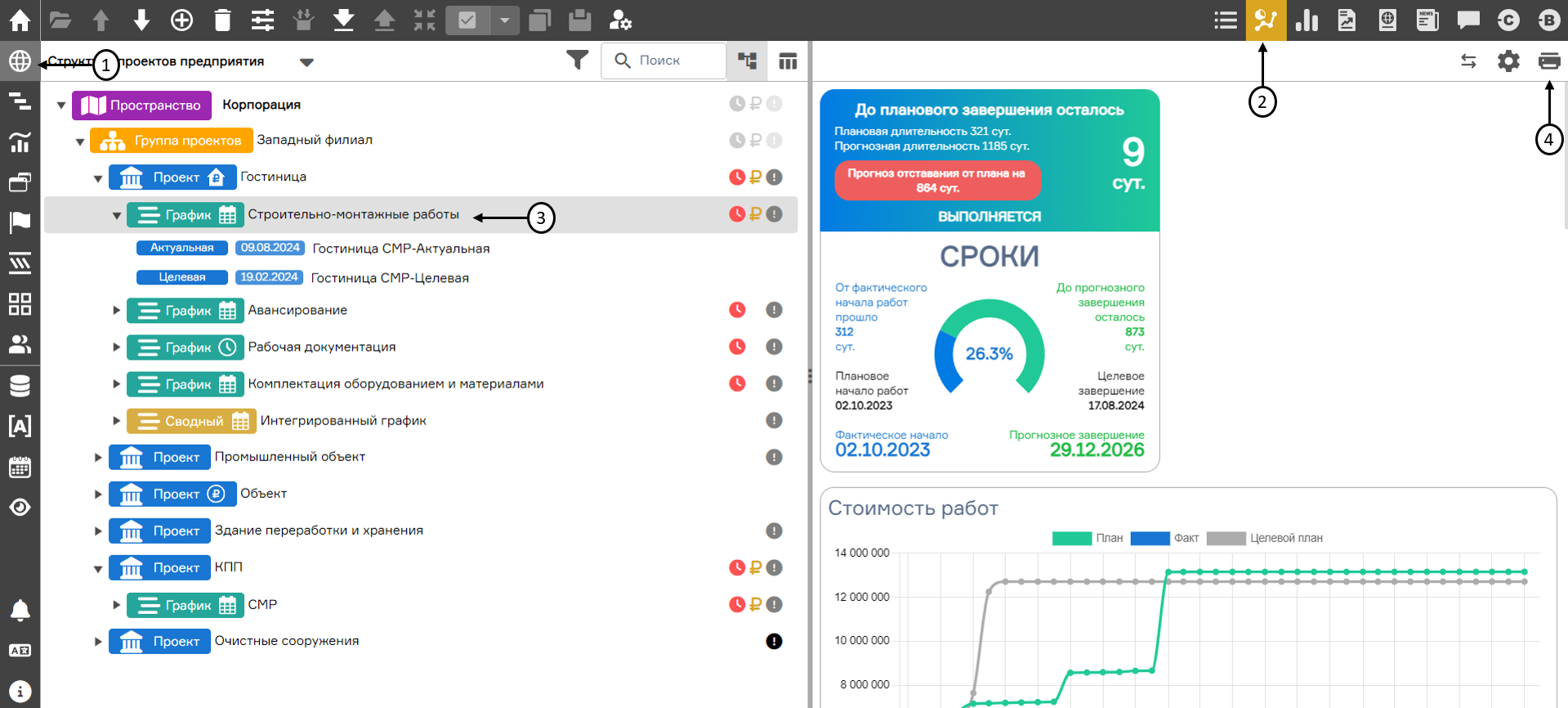Image resolution: width=1568 pixels, height=708 pixels.
Task: Open the users sidebar icon
Action: click(x=20, y=344)
